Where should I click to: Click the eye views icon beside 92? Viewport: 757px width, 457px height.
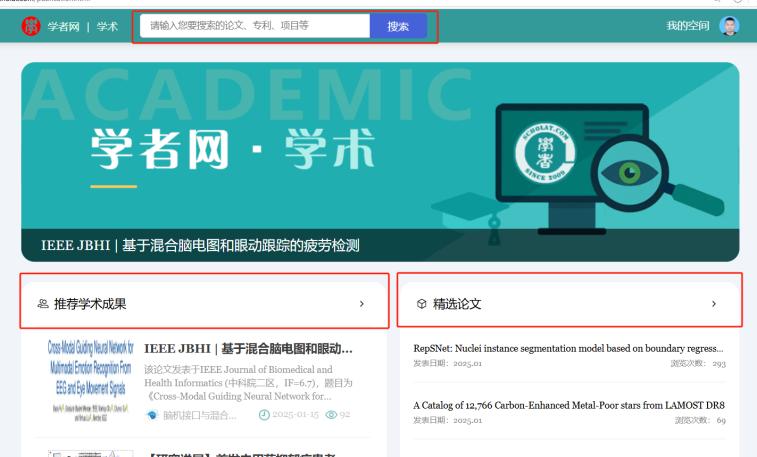(331, 415)
